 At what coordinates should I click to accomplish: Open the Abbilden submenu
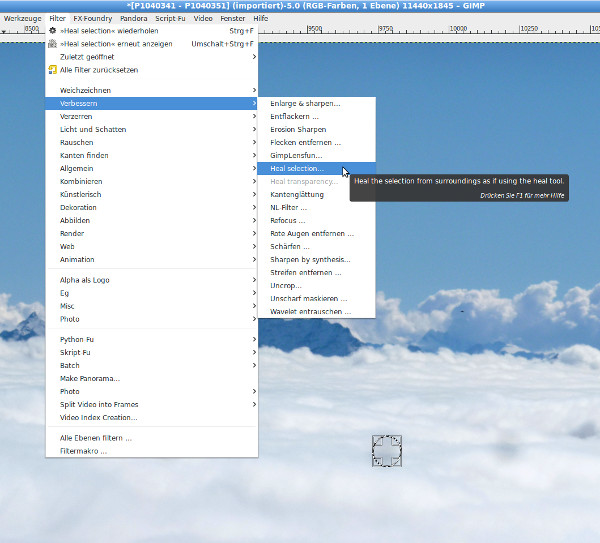pos(152,220)
